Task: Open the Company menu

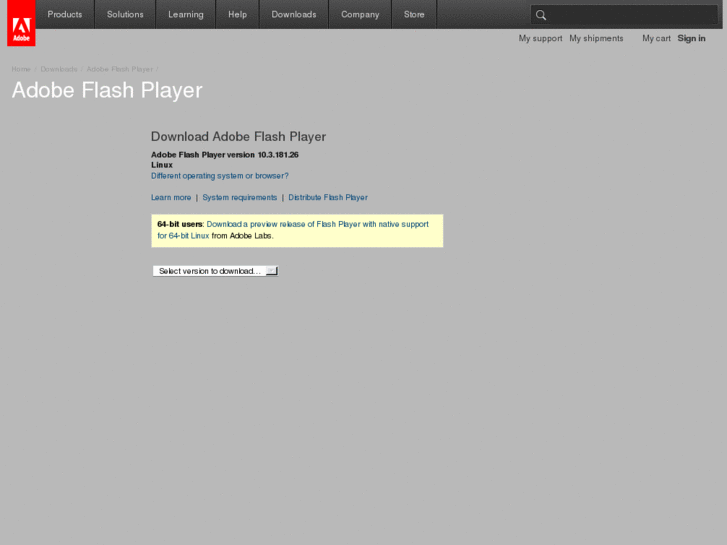Action: [x=360, y=14]
